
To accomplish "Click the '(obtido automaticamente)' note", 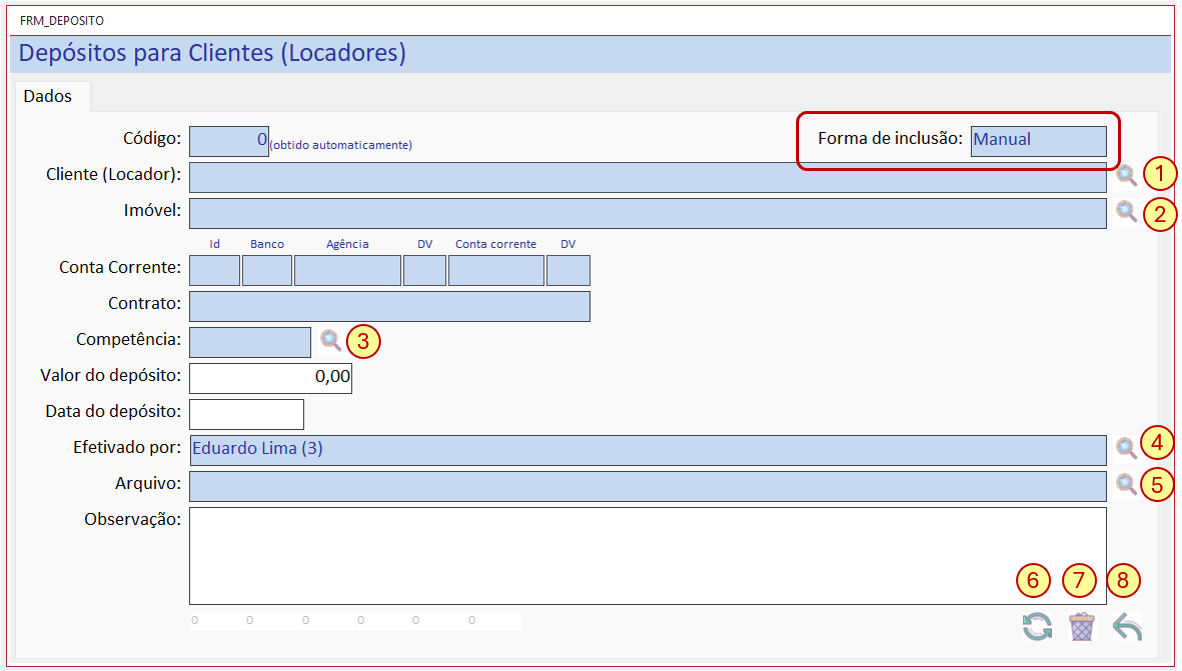I will click(341, 145).
